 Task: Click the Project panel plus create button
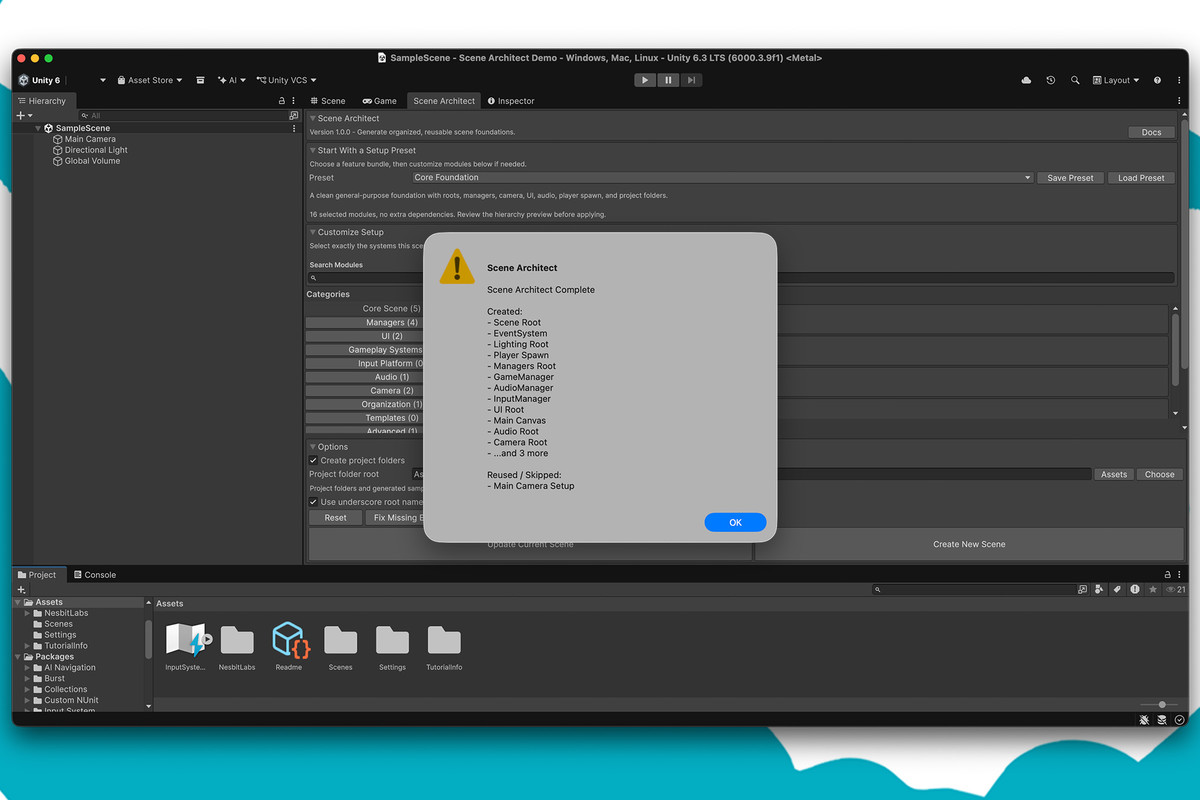point(21,590)
